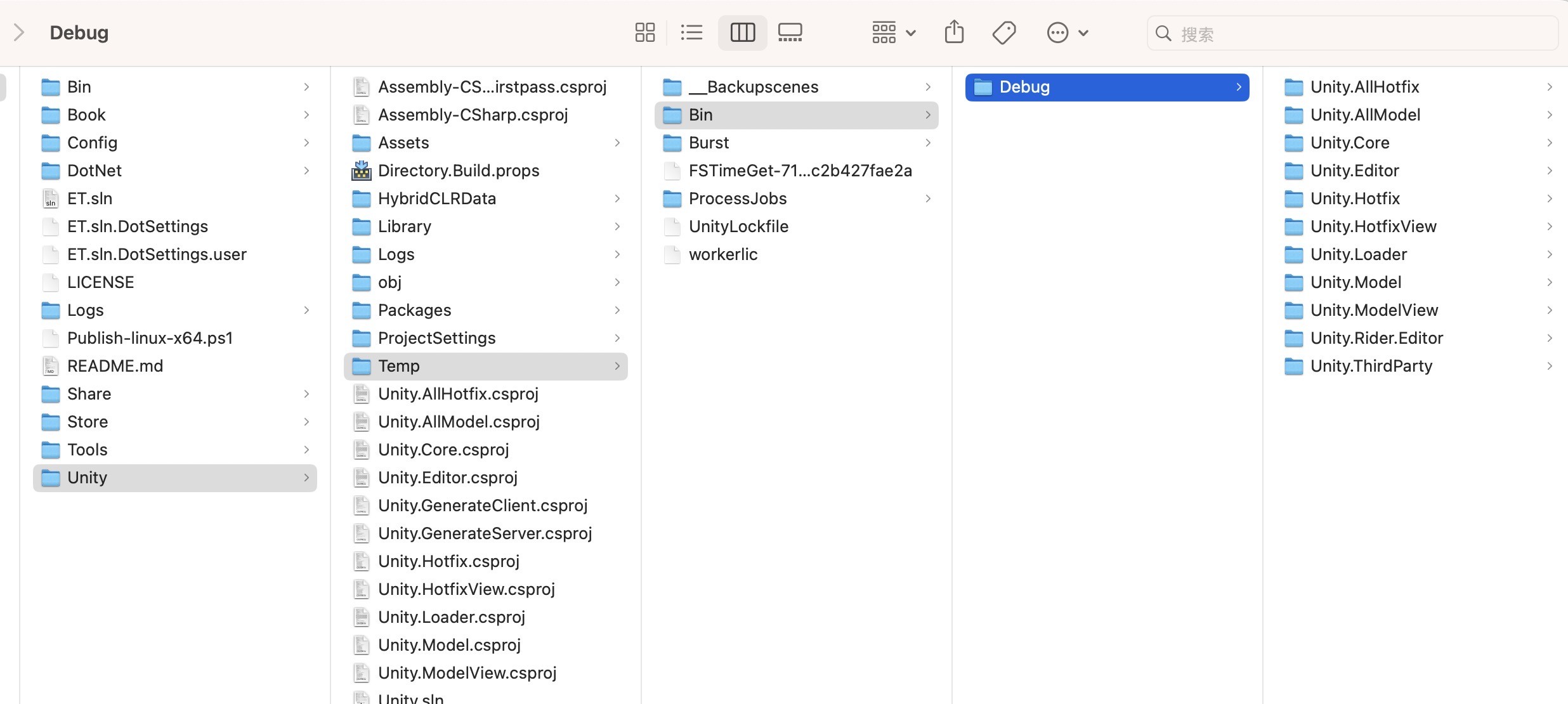Click the Unity.Rider.Editor folder icon
The width and height of the screenshot is (1568, 704).
[x=1294, y=338]
